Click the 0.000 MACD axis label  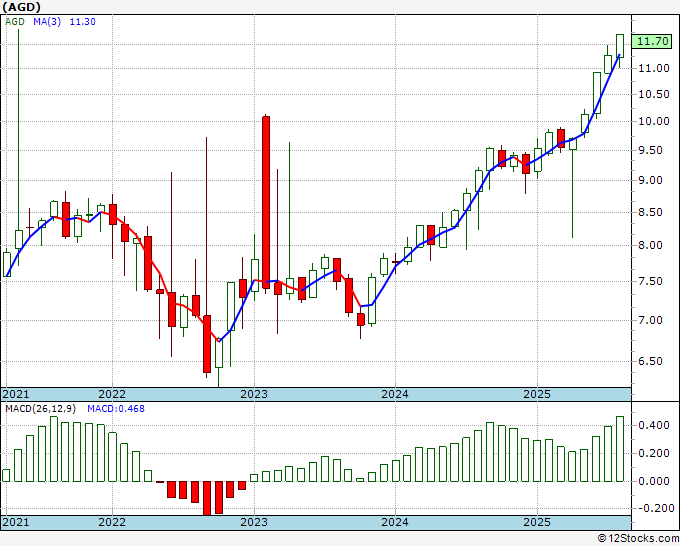654,481
